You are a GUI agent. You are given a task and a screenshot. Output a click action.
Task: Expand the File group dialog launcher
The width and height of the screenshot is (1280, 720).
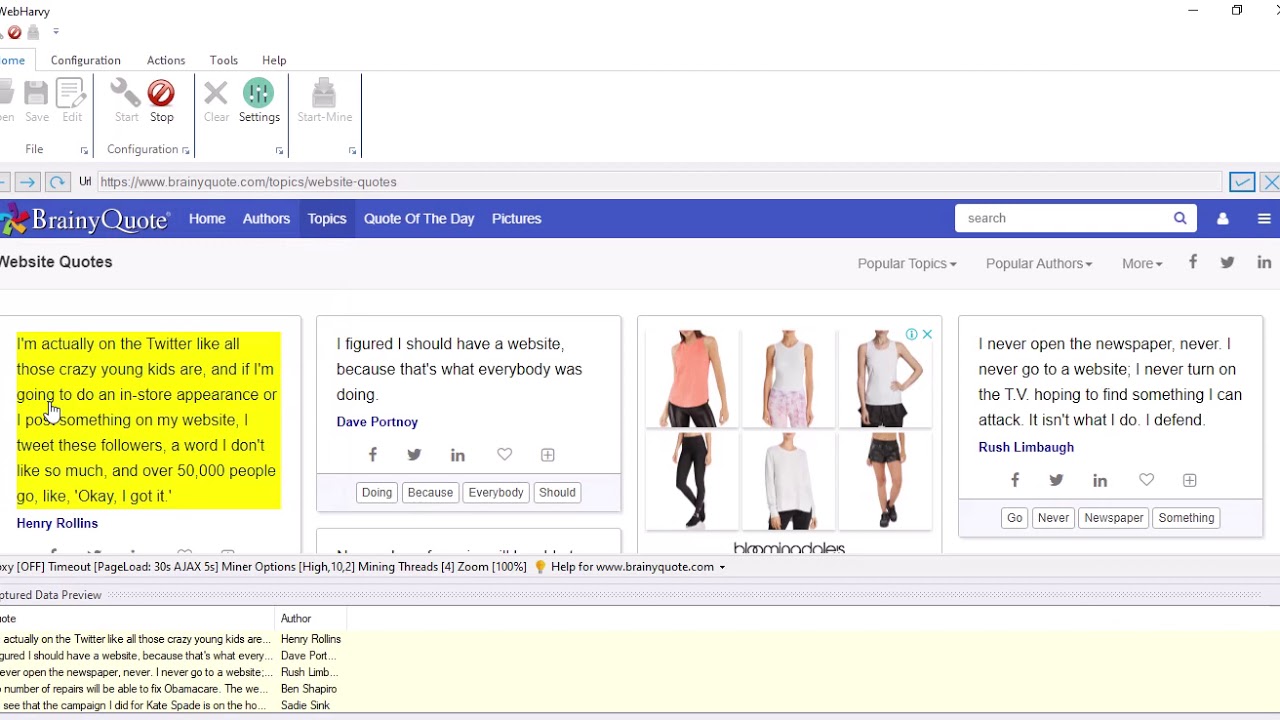coord(84,151)
